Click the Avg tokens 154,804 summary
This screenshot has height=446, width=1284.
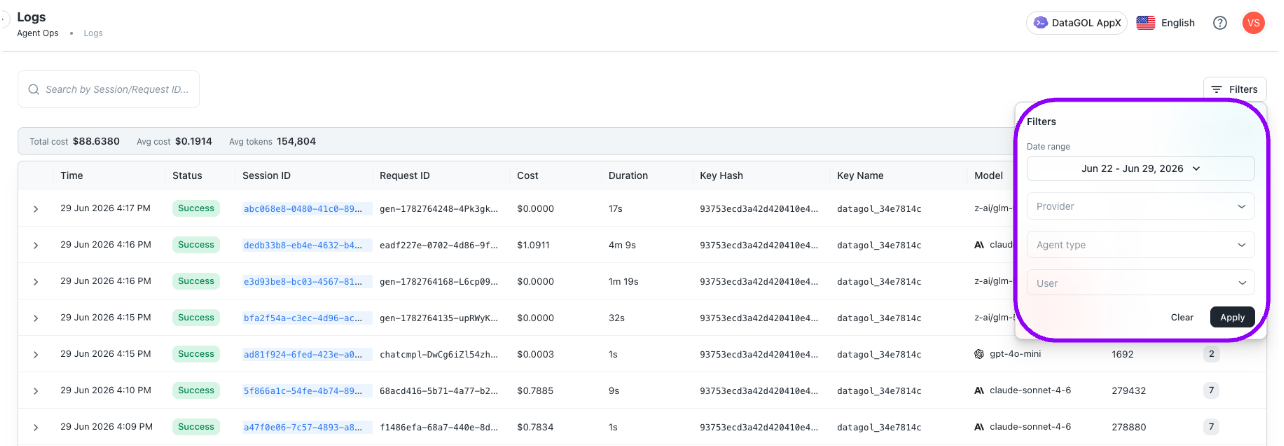pyautogui.click(x=272, y=141)
